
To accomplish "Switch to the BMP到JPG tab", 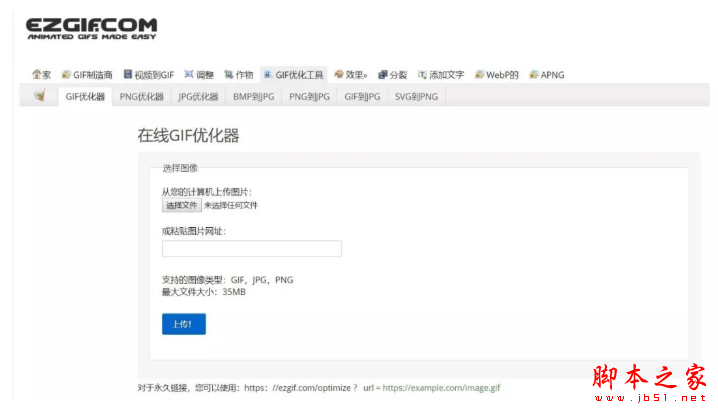I will 254,97.
